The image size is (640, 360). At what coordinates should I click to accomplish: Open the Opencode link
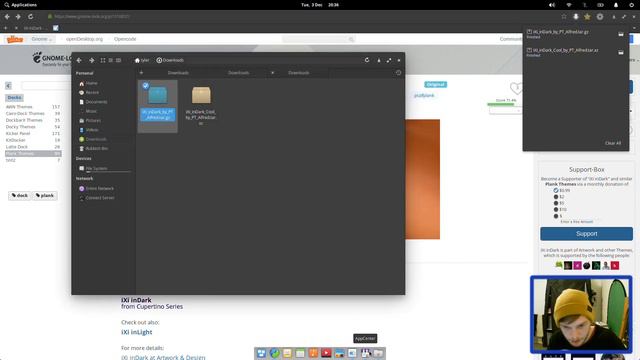(125, 39)
